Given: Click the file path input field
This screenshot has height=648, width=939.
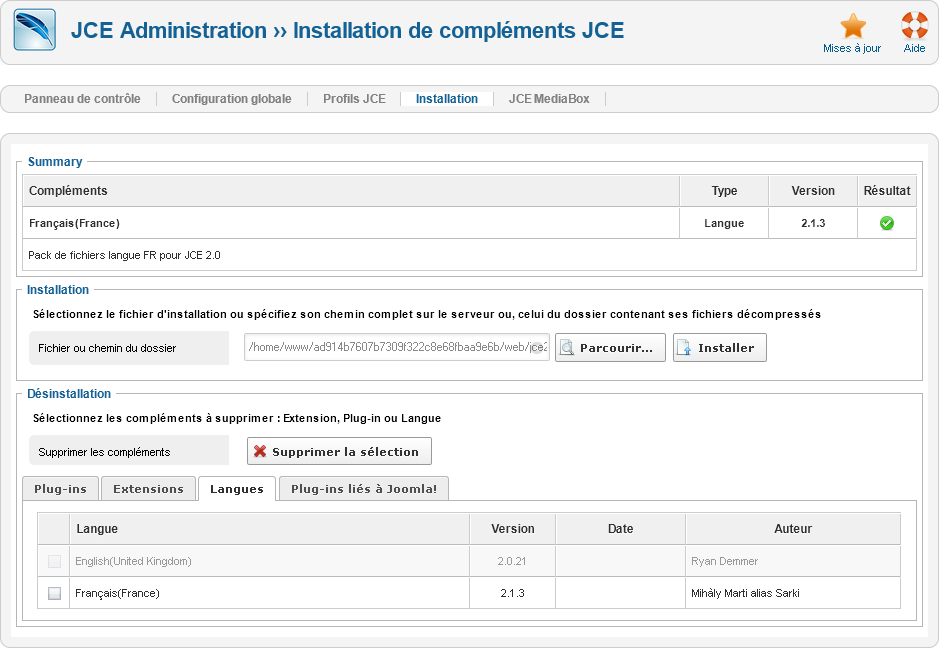Looking at the screenshot, I should pyautogui.click(x=396, y=348).
